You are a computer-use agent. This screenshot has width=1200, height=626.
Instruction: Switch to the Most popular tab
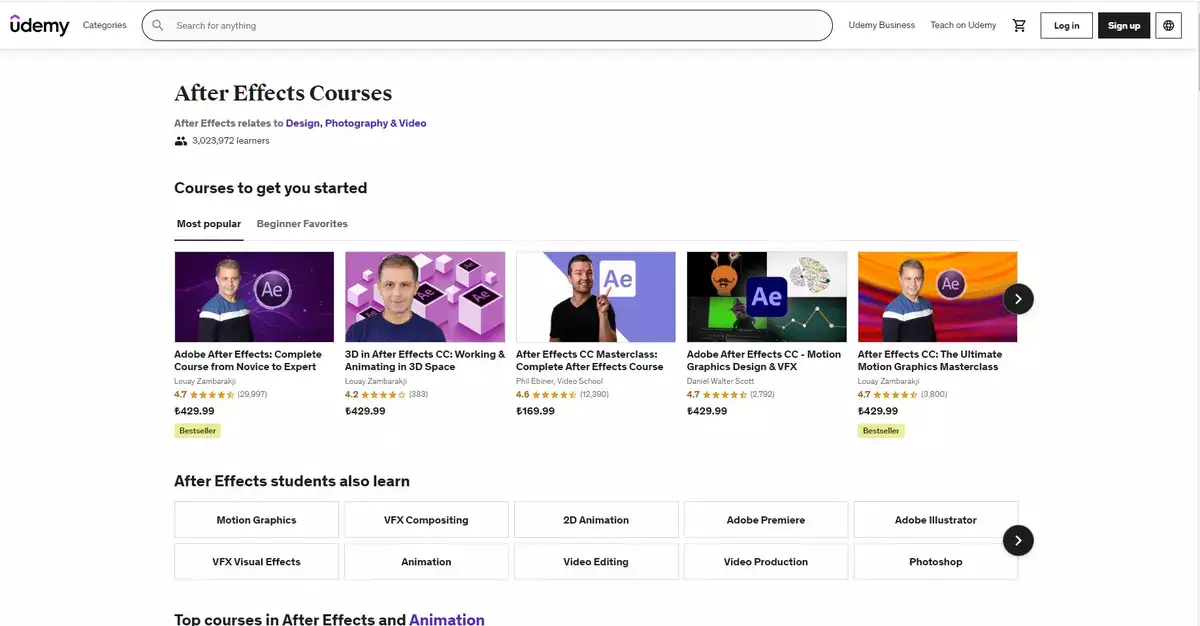pyautogui.click(x=209, y=224)
